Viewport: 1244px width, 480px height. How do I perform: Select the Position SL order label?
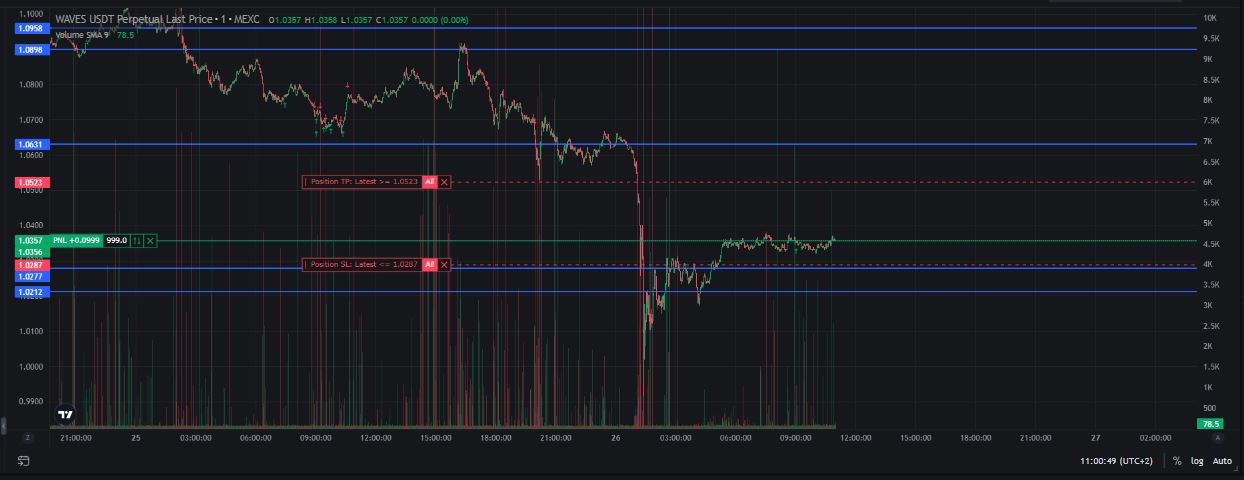pos(363,265)
